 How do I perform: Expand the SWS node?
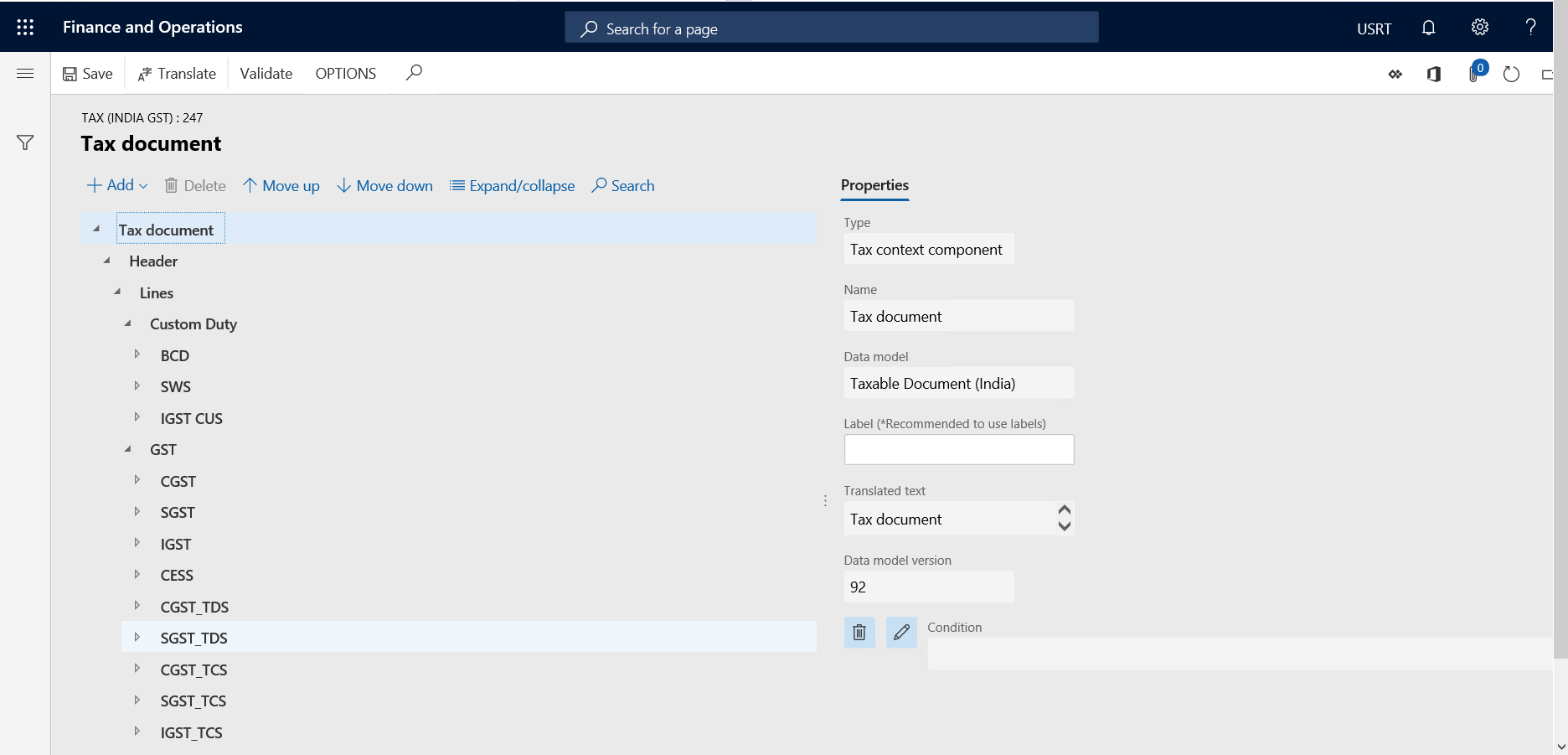137,386
